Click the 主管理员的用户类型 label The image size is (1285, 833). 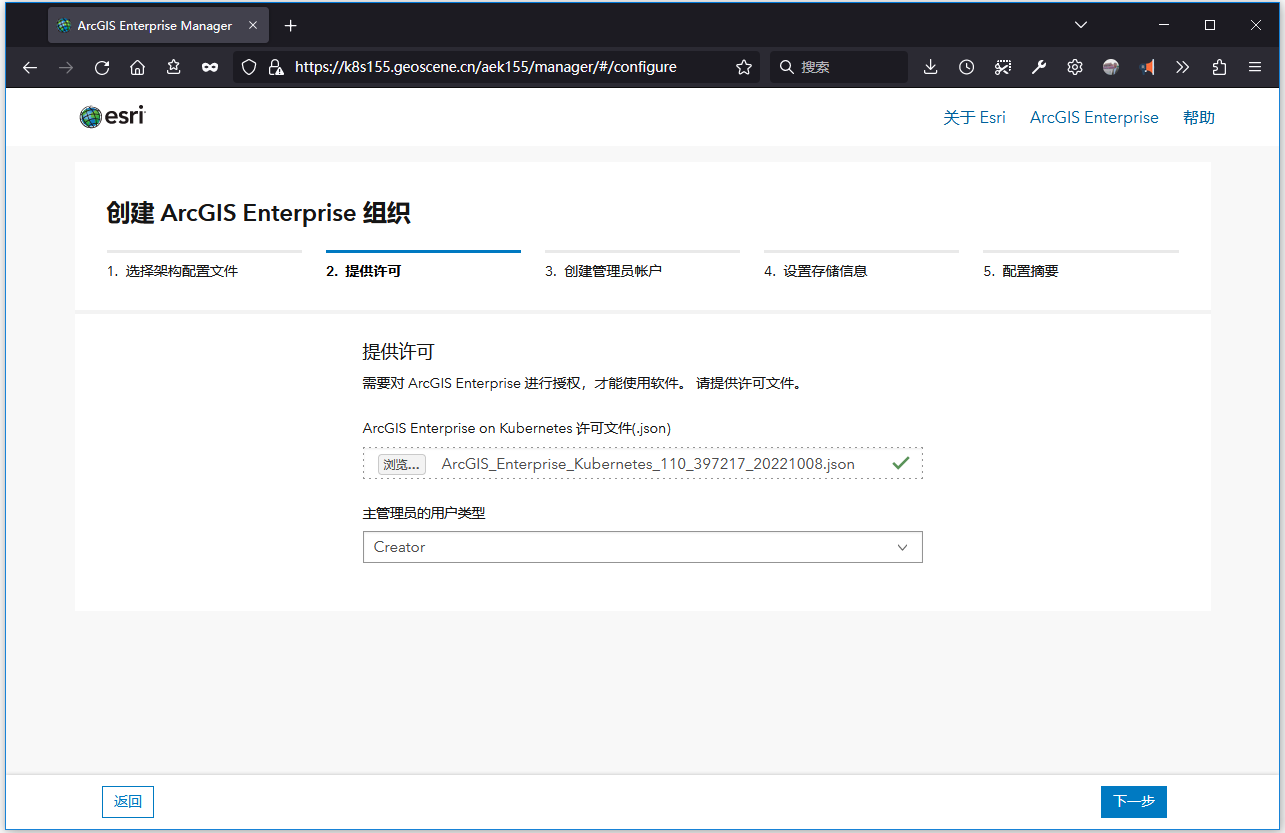tap(424, 513)
